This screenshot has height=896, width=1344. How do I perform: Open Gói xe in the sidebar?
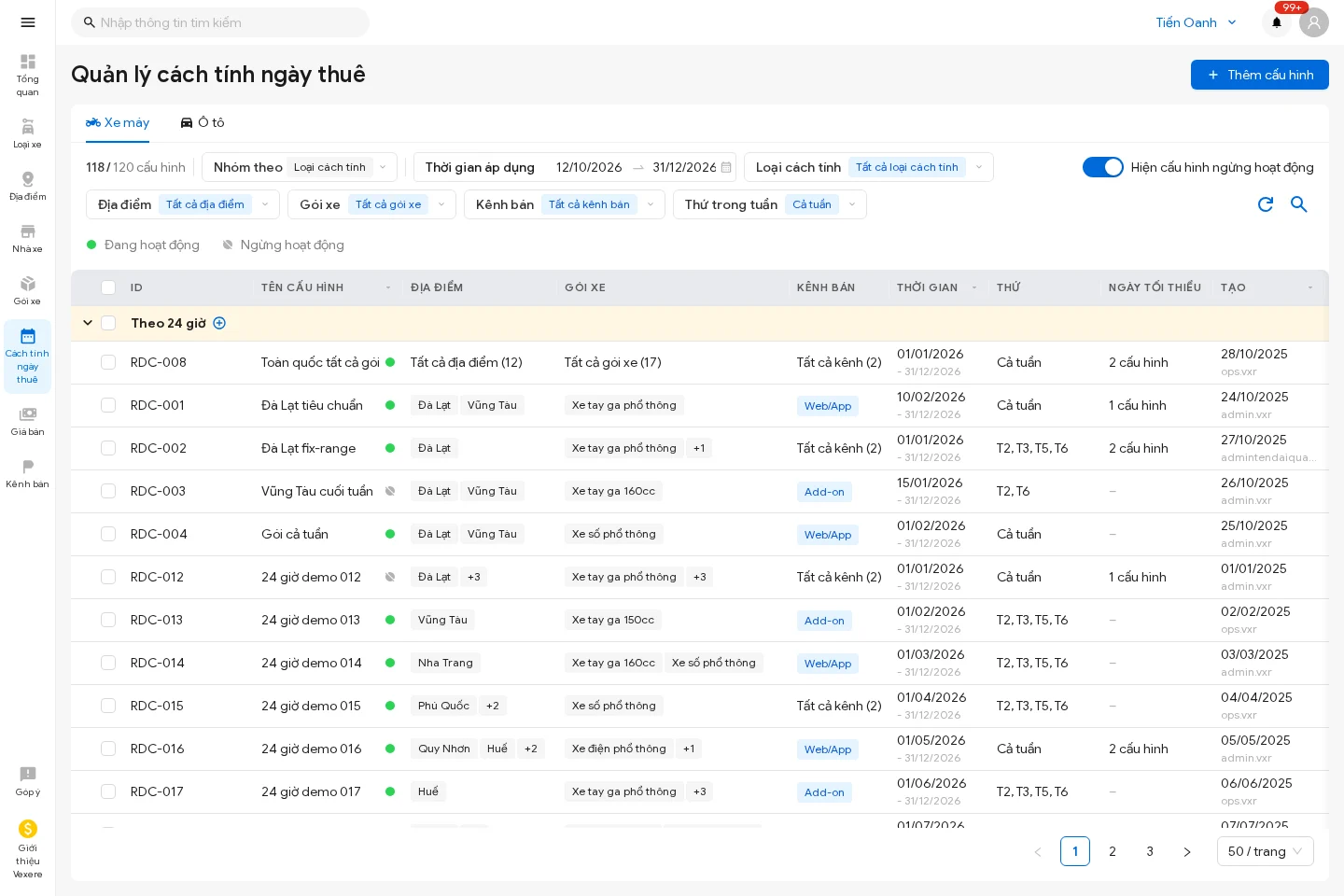pos(27,290)
